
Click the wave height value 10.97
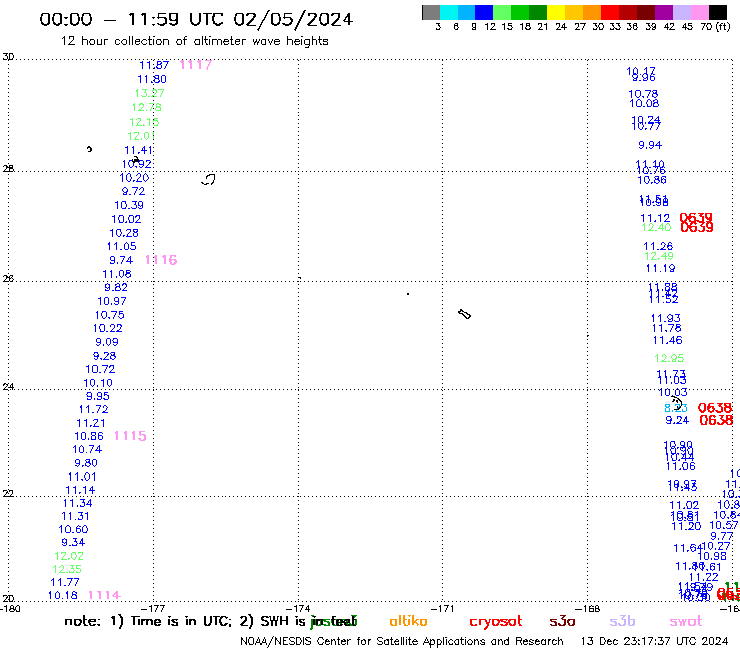pos(112,301)
